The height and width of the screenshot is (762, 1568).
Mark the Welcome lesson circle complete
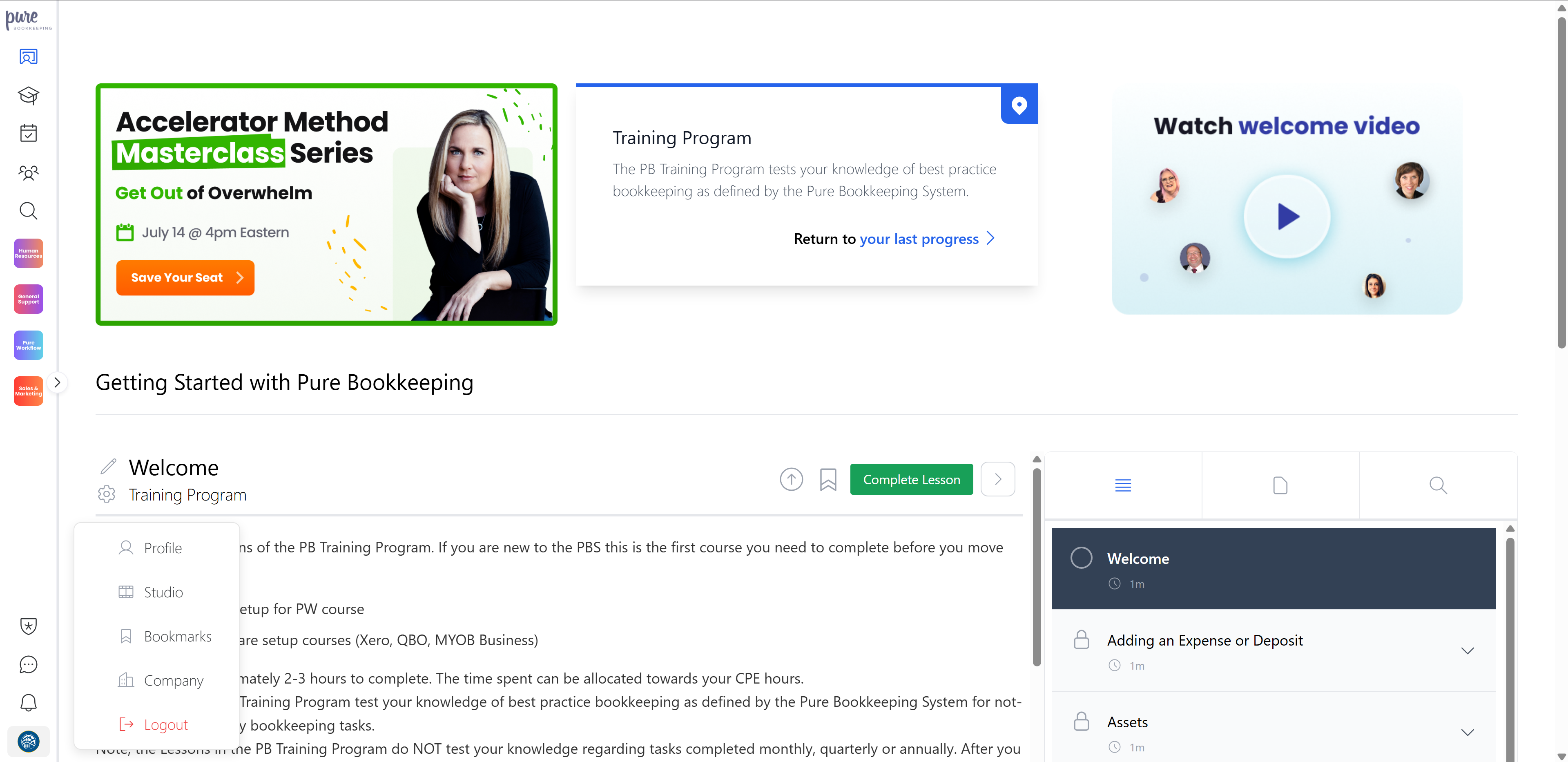tap(1081, 558)
